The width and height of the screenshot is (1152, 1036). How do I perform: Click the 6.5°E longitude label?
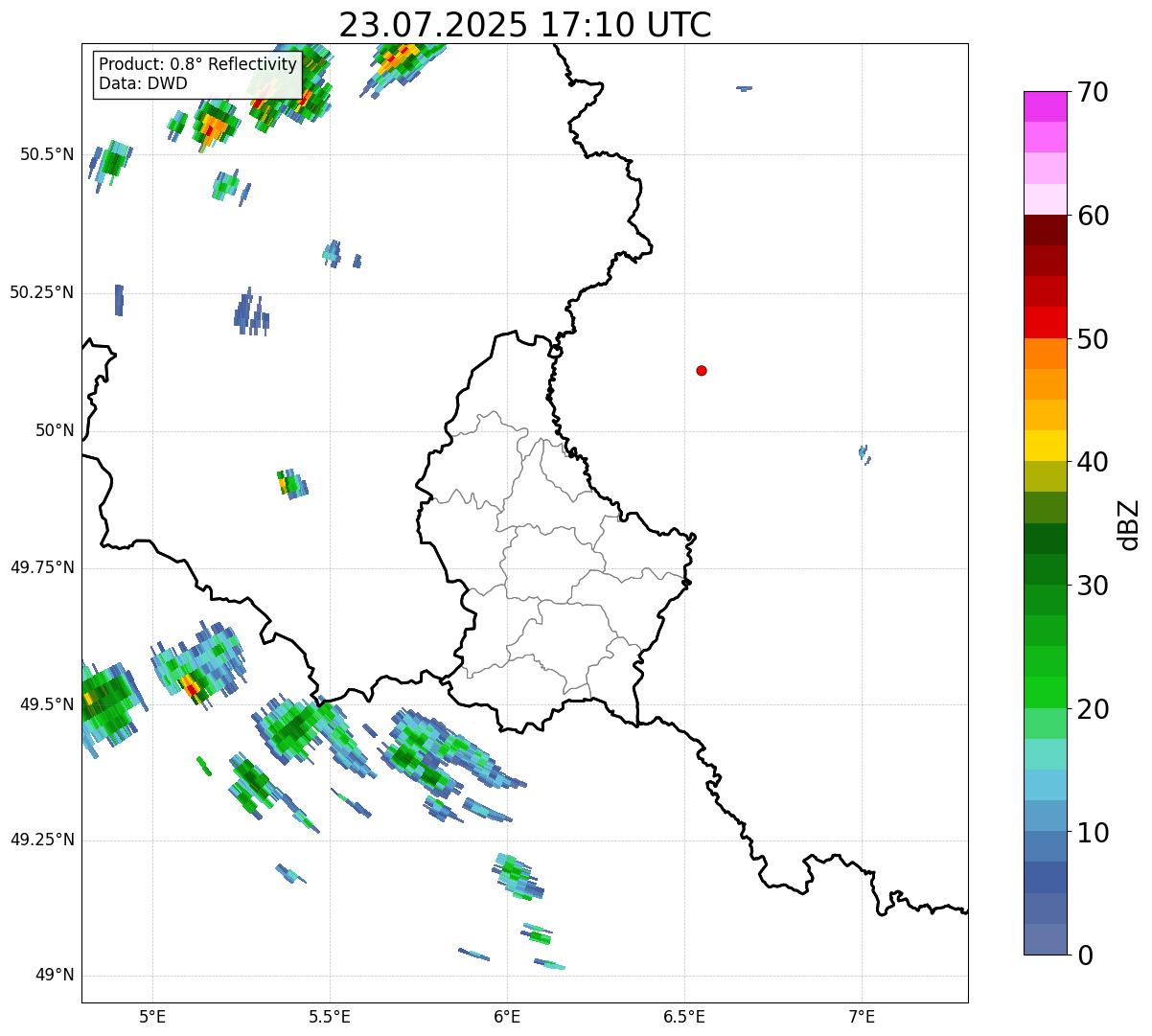(x=684, y=1017)
